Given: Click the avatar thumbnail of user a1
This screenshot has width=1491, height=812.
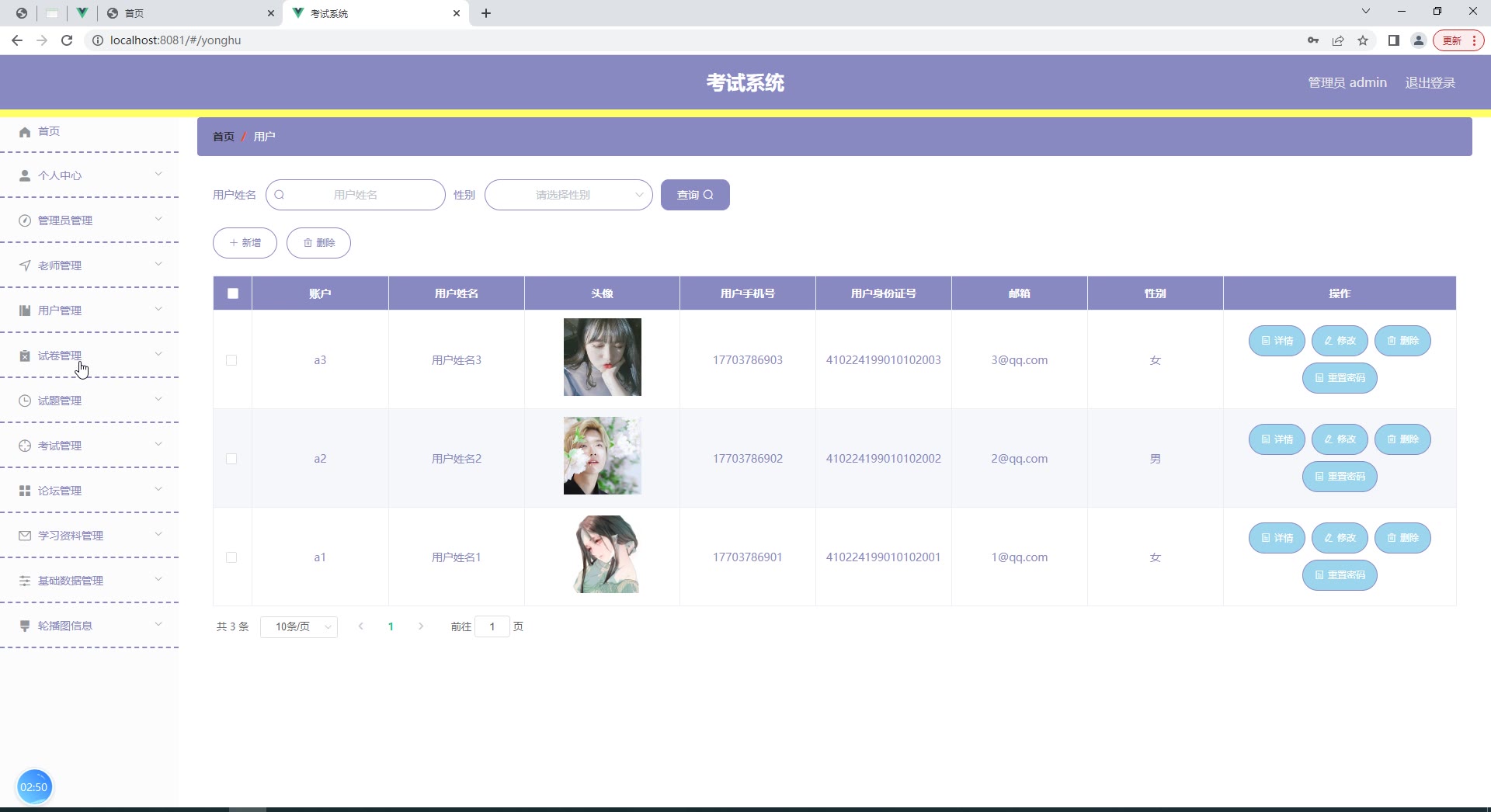Looking at the screenshot, I should 603,554.
